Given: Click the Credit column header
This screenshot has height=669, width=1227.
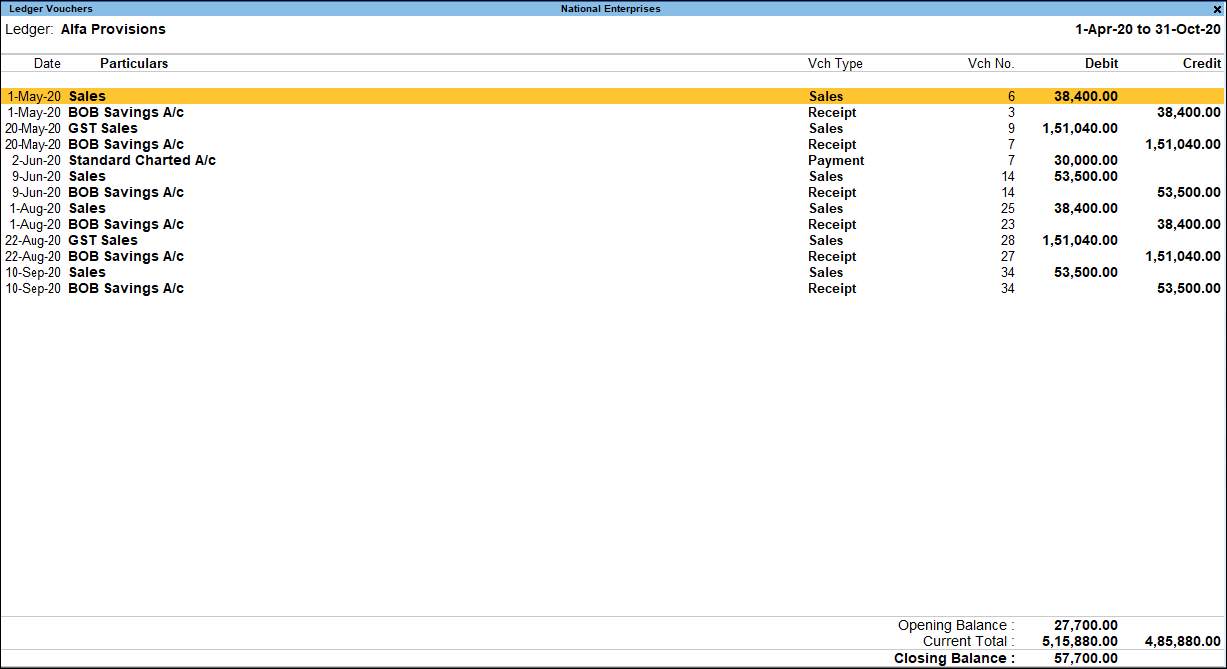Looking at the screenshot, I should [1201, 64].
